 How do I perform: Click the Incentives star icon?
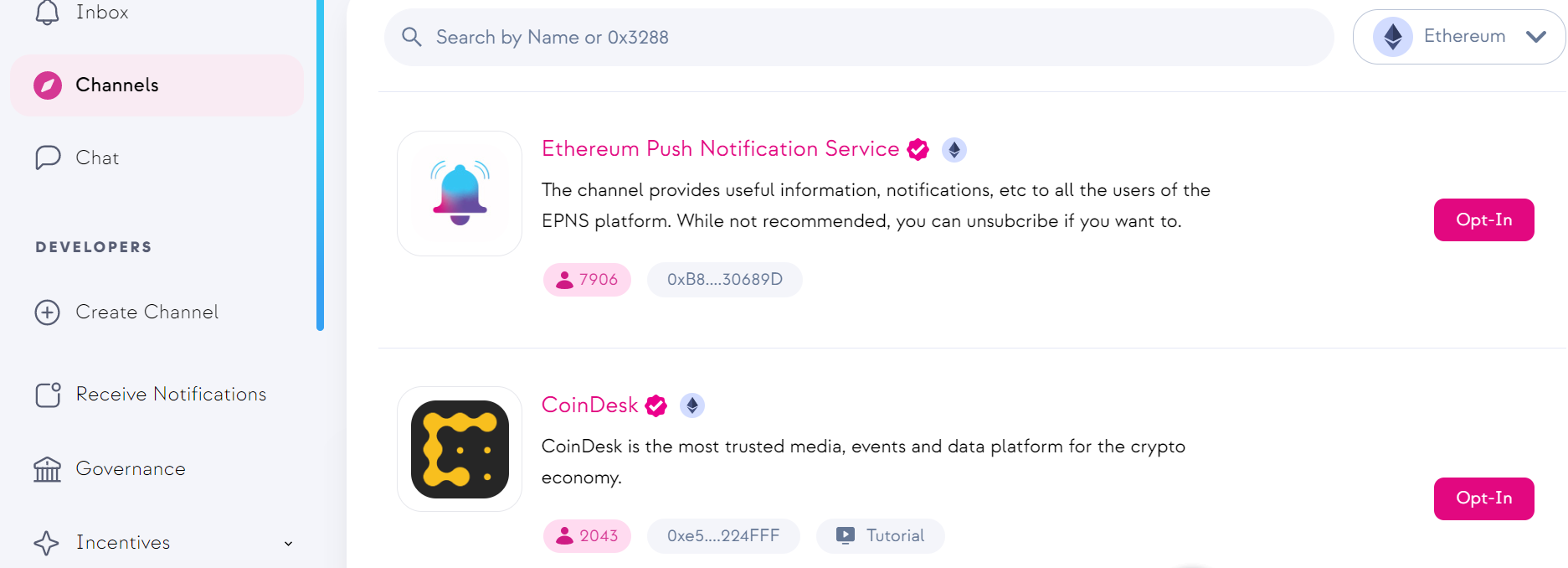click(47, 543)
